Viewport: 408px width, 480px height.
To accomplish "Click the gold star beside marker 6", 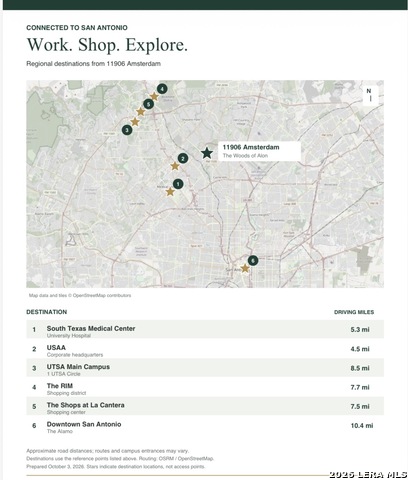I will click(245, 268).
